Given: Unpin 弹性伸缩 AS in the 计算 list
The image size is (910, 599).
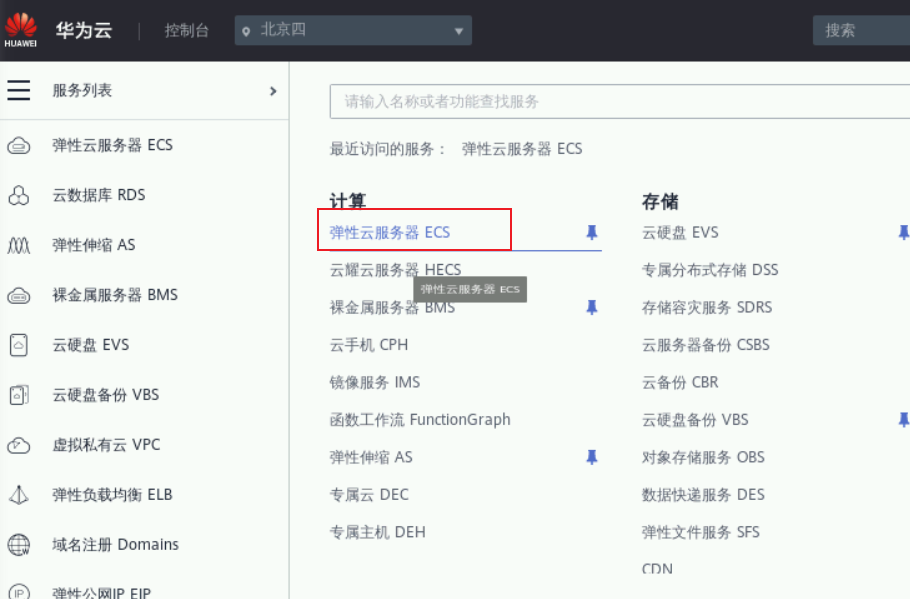Looking at the screenshot, I should click(x=591, y=457).
